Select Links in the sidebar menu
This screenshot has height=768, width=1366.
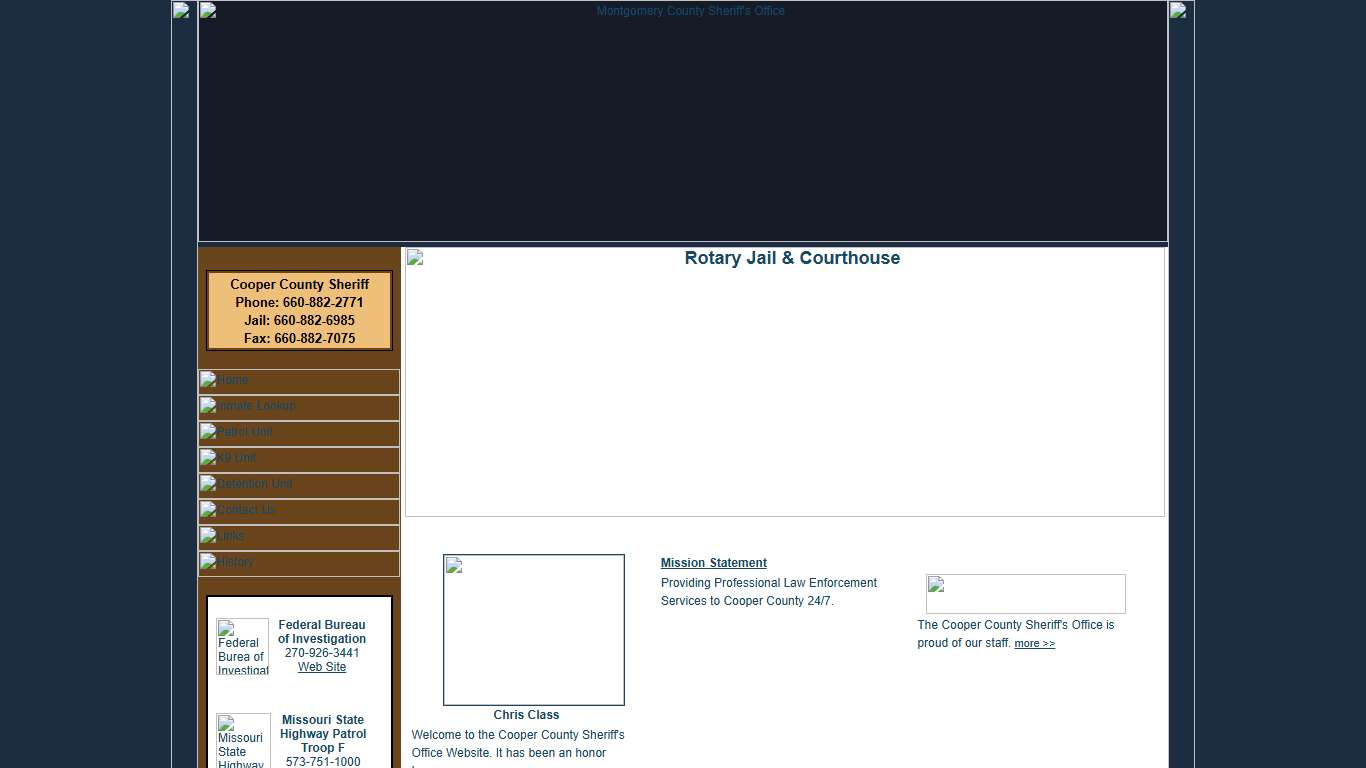(x=298, y=537)
